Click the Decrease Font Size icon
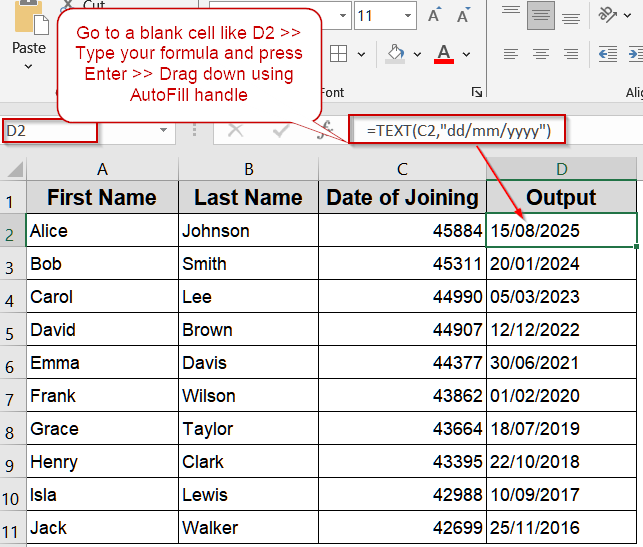The width and height of the screenshot is (643, 547). pyautogui.click(x=463, y=16)
